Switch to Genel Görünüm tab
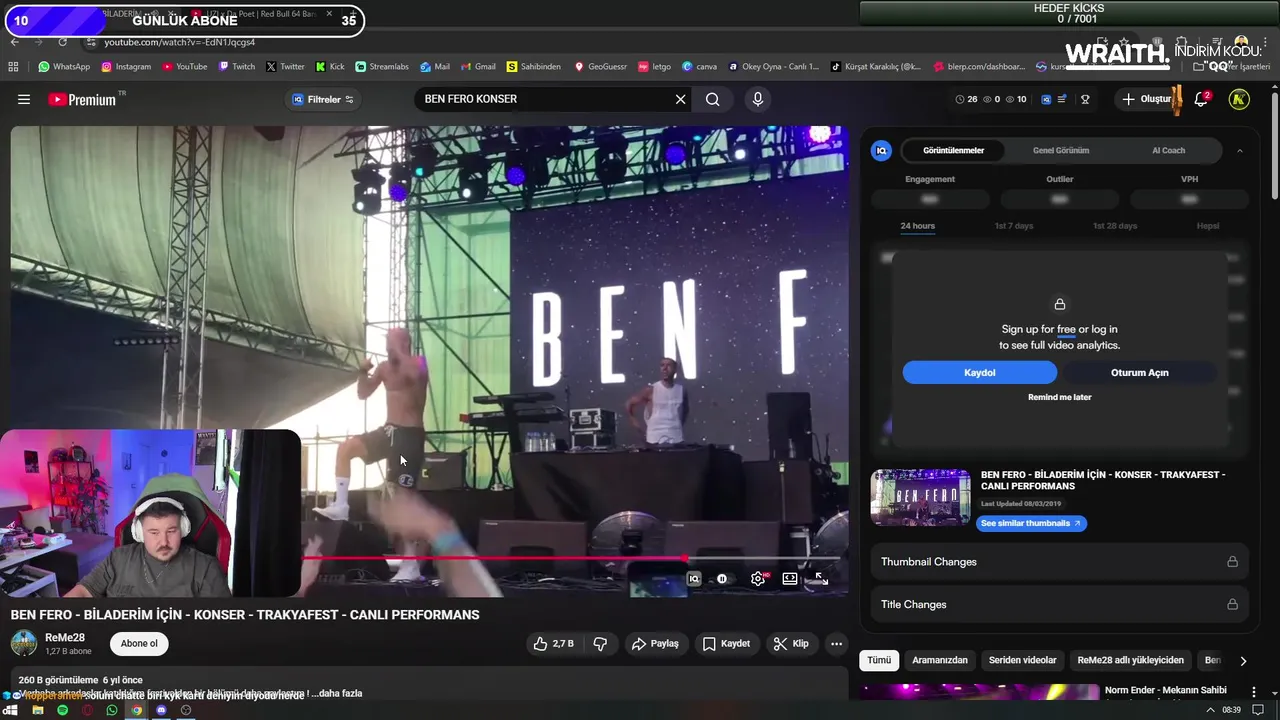 pos(1061,151)
